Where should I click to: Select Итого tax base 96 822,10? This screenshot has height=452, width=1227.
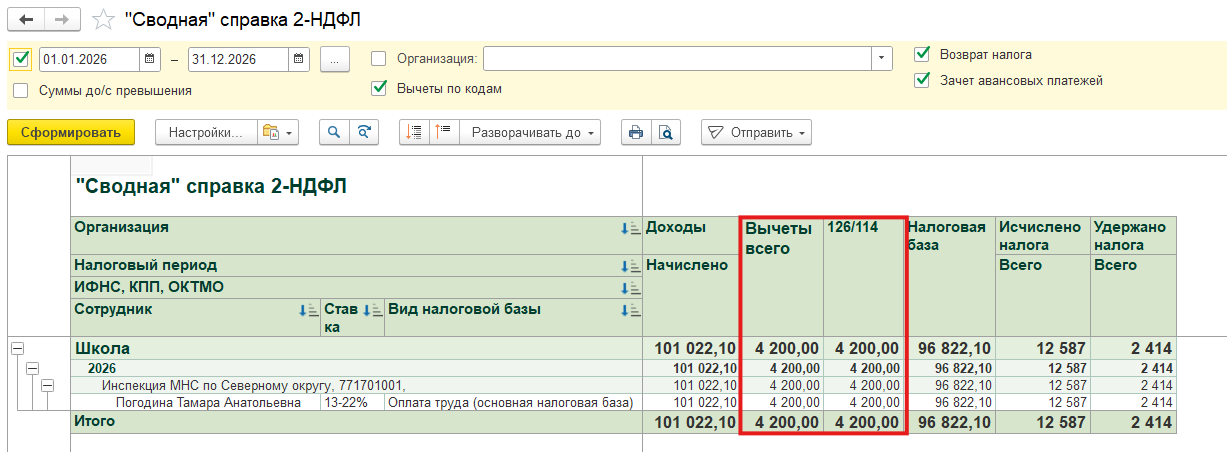951,423
